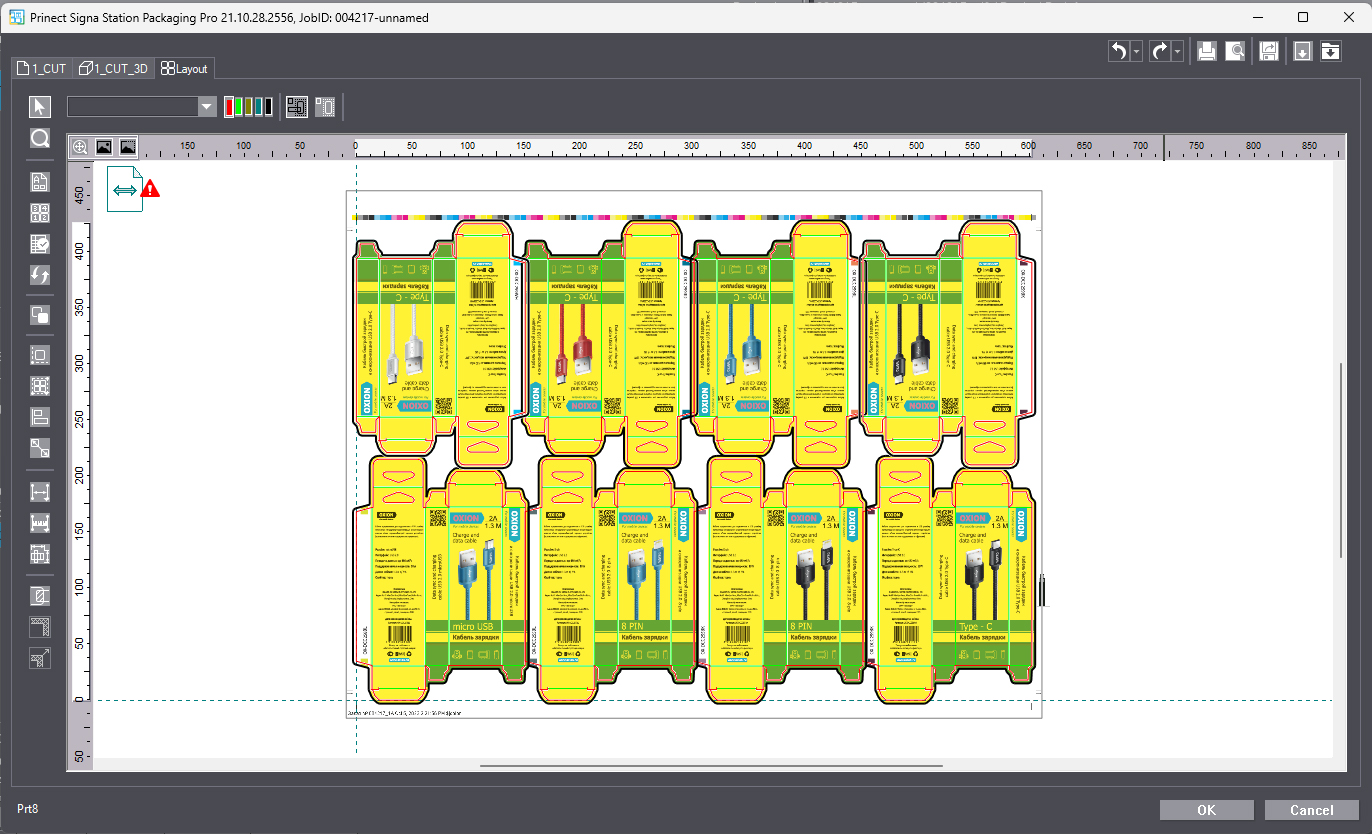Click the undo arrow button
The height and width of the screenshot is (834, 1372).
(1119, 51)
